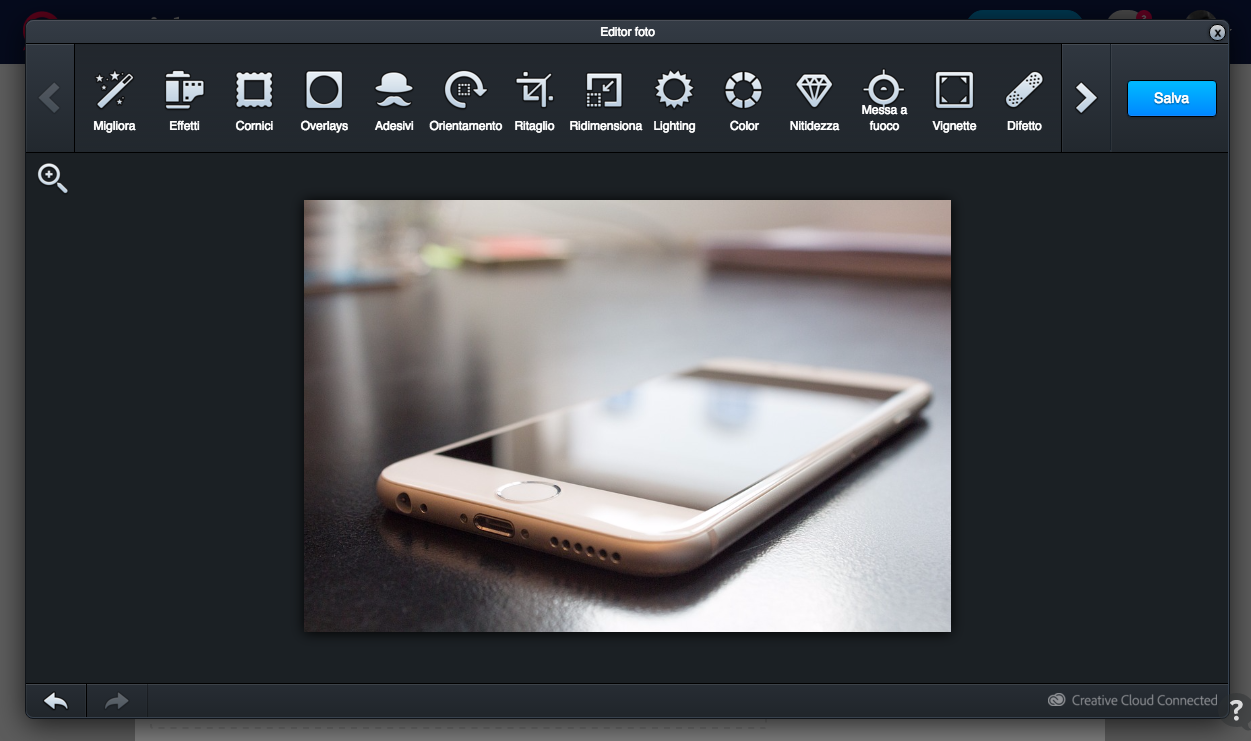The width and height of the screenshot is (1251, 741).
Task: Open the Ridimensiona resize tool
Action: (604, 98)
